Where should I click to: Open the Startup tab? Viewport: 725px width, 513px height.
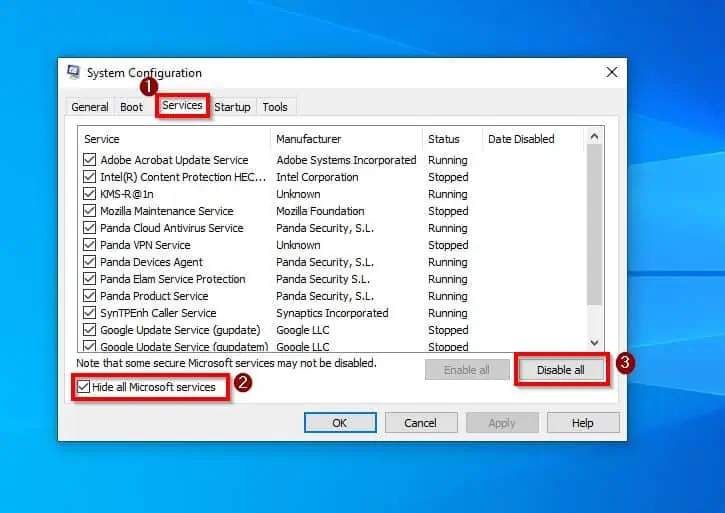click(232, 107)
